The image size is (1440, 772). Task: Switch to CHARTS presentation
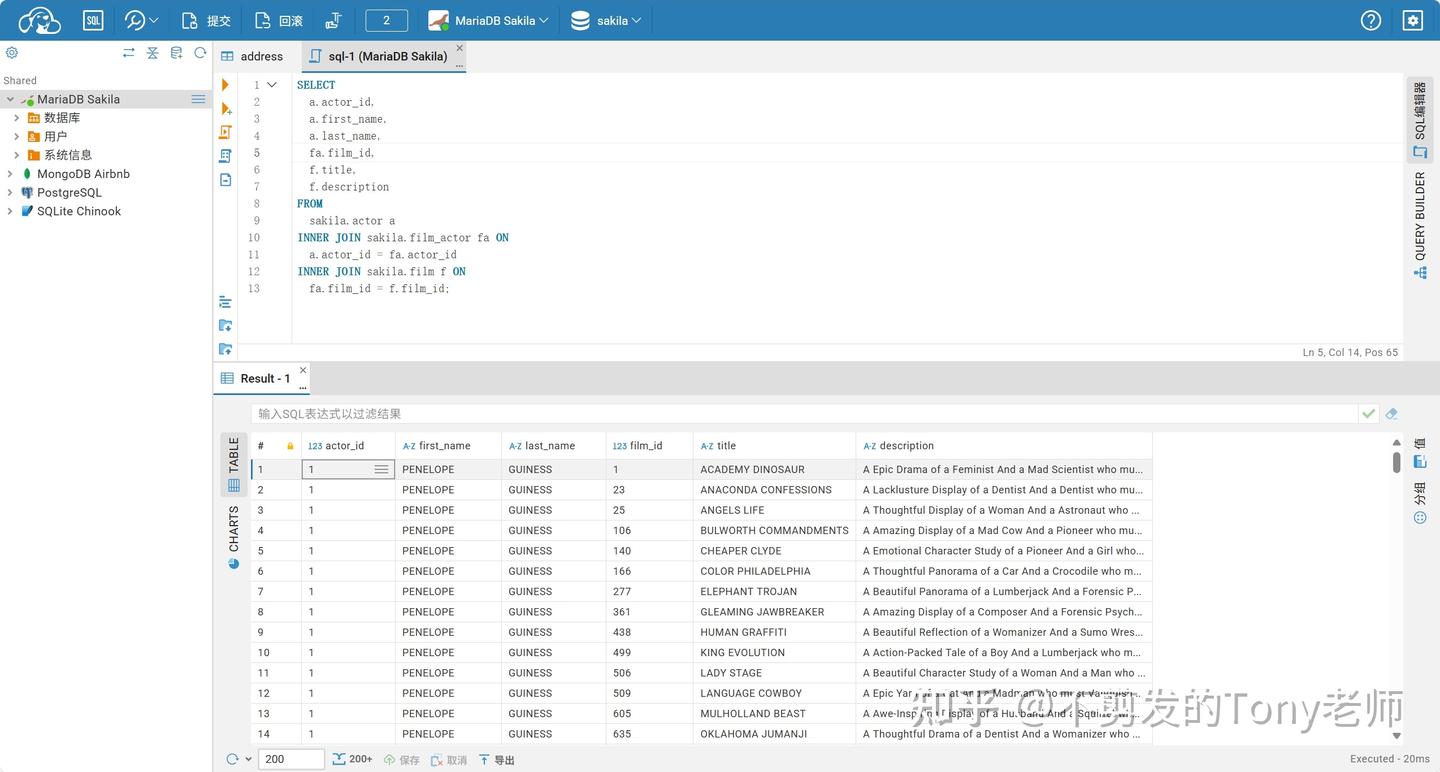point(234,538)
